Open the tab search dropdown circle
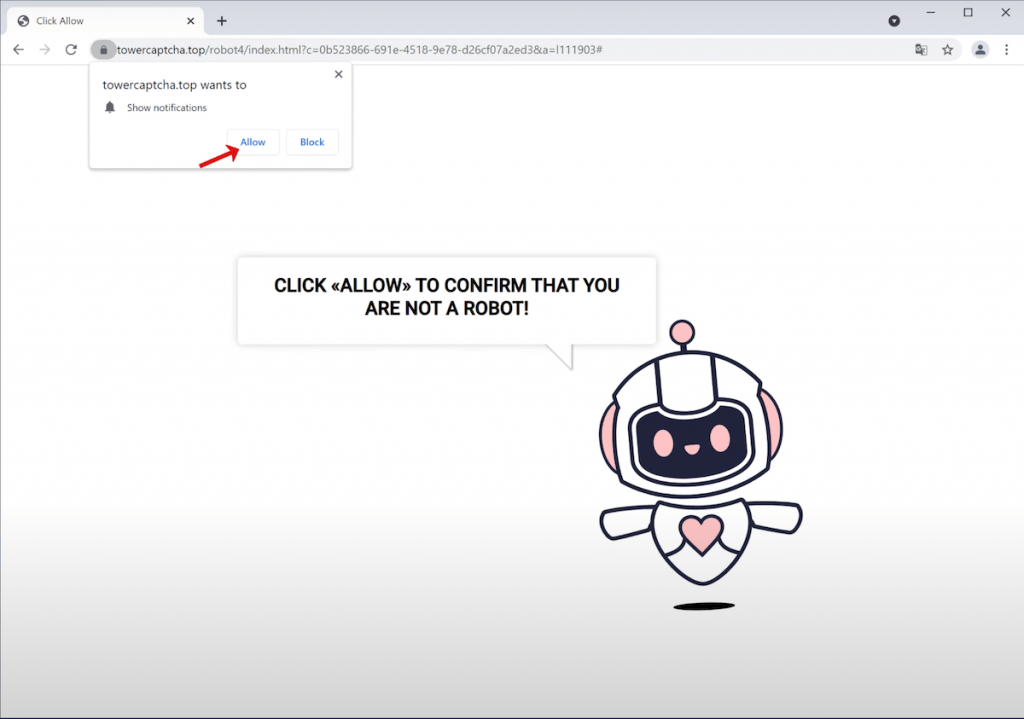 894,20
